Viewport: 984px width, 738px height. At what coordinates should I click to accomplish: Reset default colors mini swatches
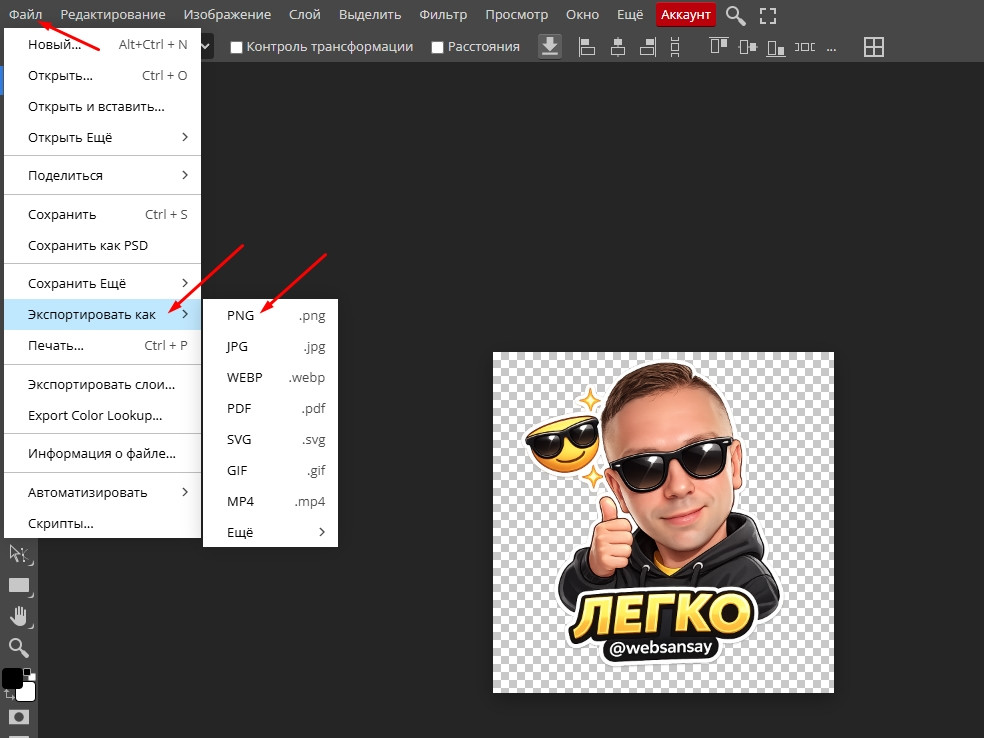(x=28, y=674)
